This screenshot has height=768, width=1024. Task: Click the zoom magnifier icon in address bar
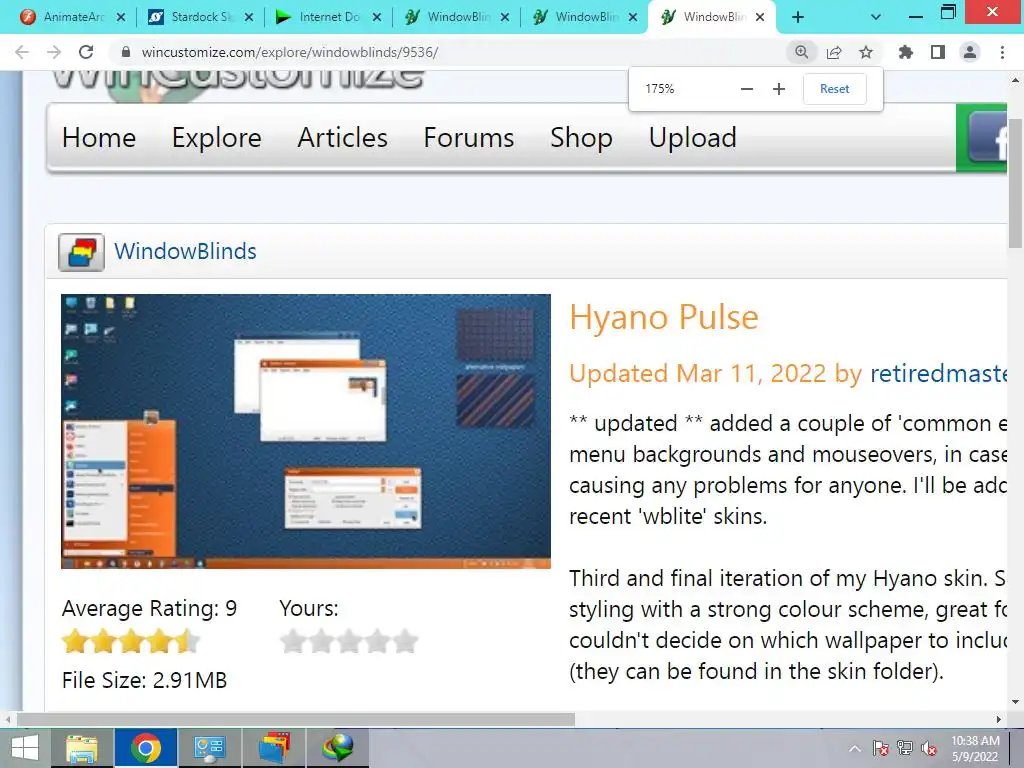click(x=801, y=52)
